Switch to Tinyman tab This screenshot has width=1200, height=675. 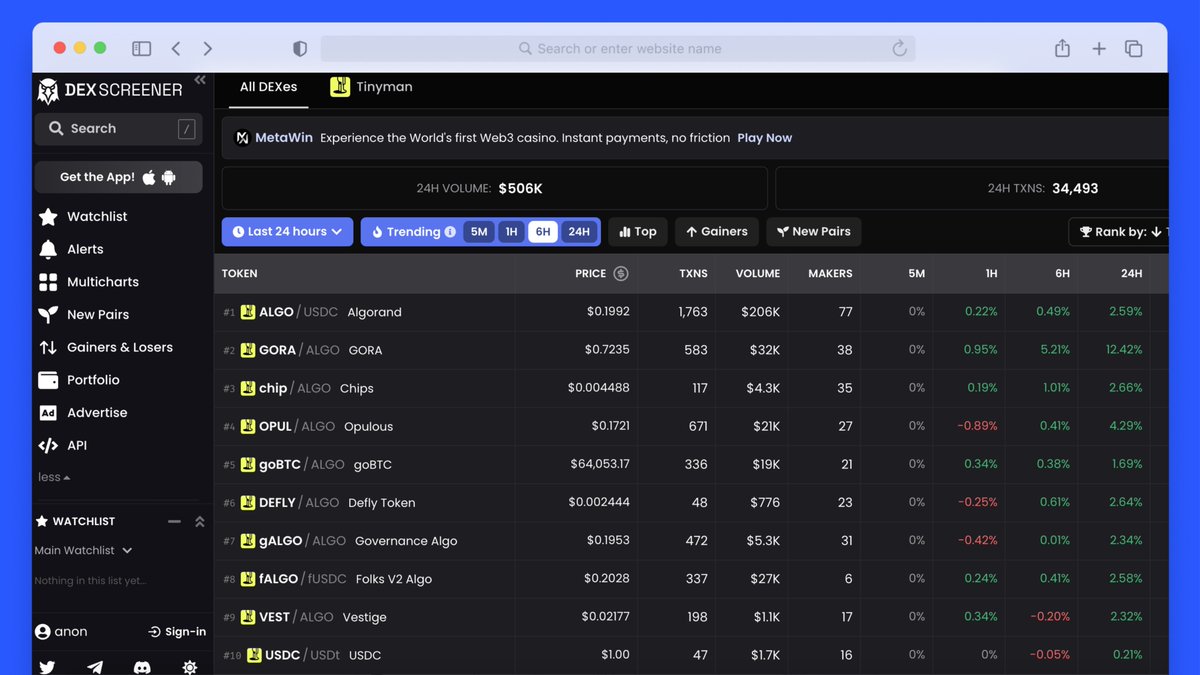pyautogui.click(x=371, y=87)
